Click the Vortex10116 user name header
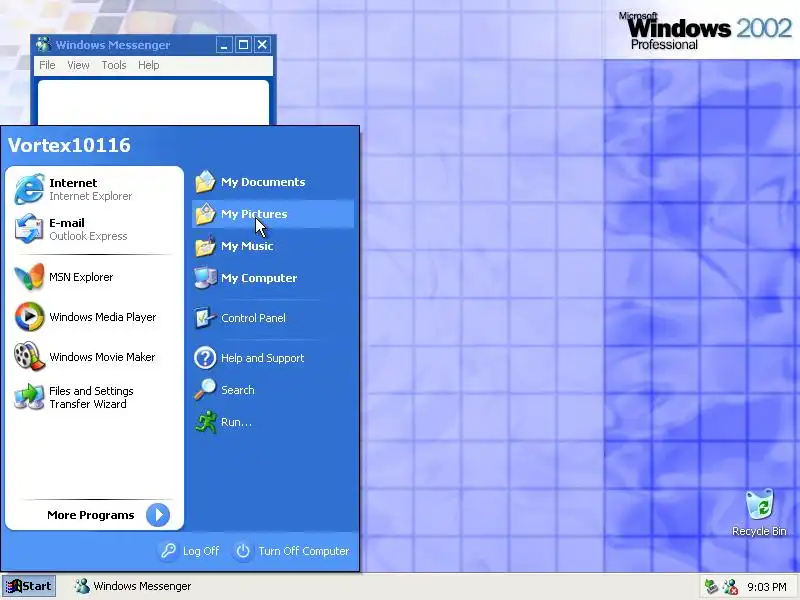Viewport: 800px width, 600px height. (x=69, y=145)
